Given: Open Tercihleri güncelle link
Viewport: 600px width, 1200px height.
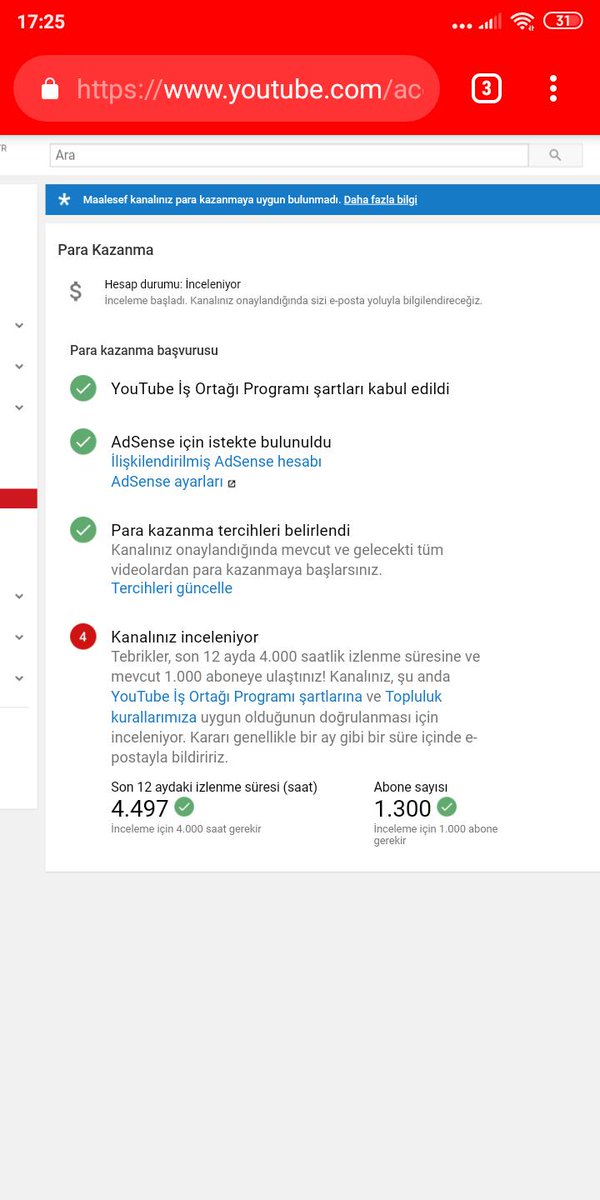Looking at the screenshot, I should [x=172, y=588].
